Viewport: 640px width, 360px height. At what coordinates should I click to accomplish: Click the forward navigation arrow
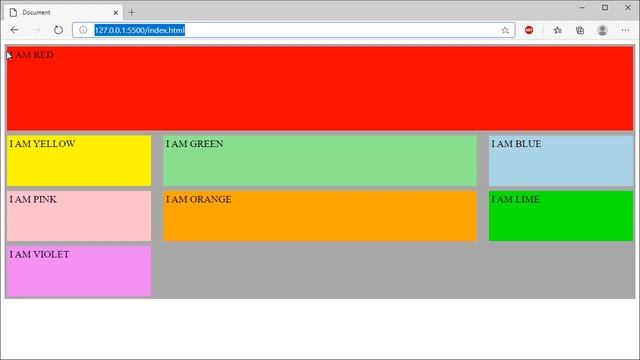pyautogui.click(x=36, y=30)
